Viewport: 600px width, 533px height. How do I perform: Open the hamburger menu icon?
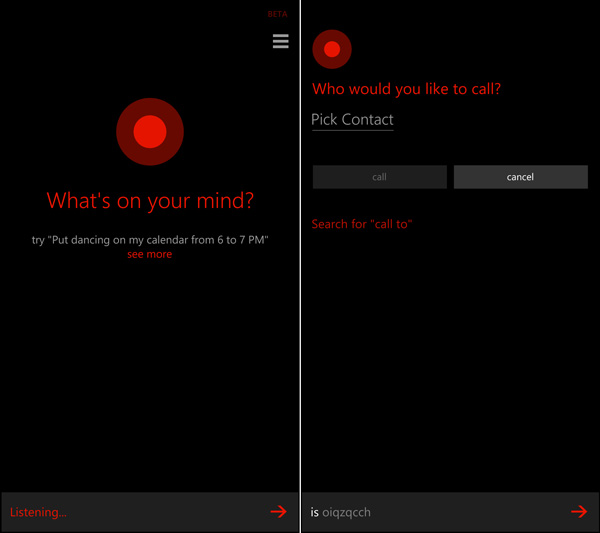coord(280,41)
